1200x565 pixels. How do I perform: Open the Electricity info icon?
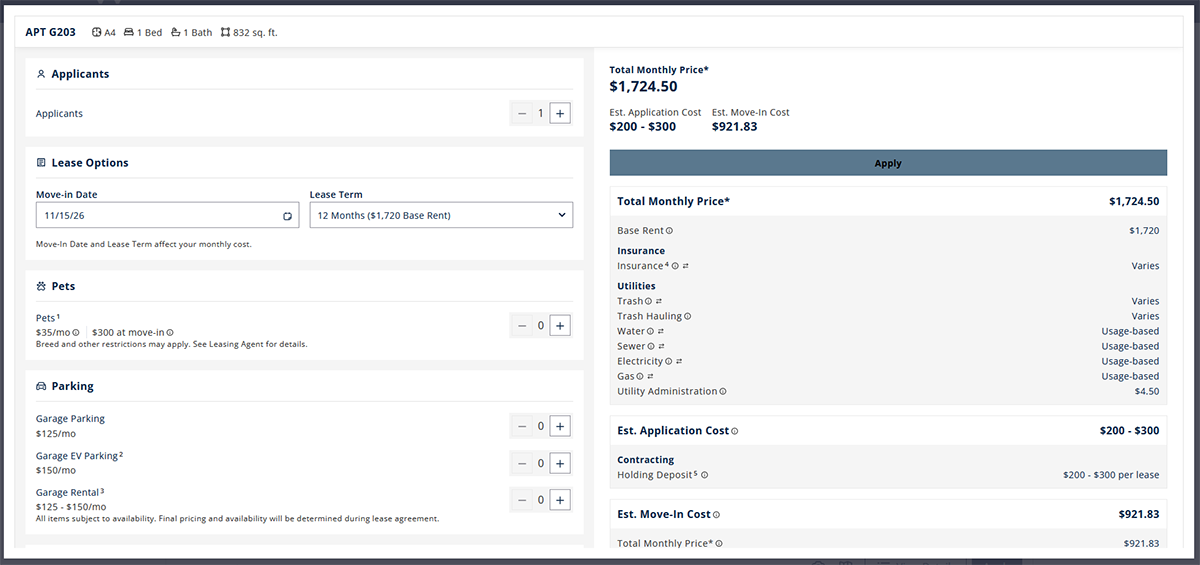(668, 361)
